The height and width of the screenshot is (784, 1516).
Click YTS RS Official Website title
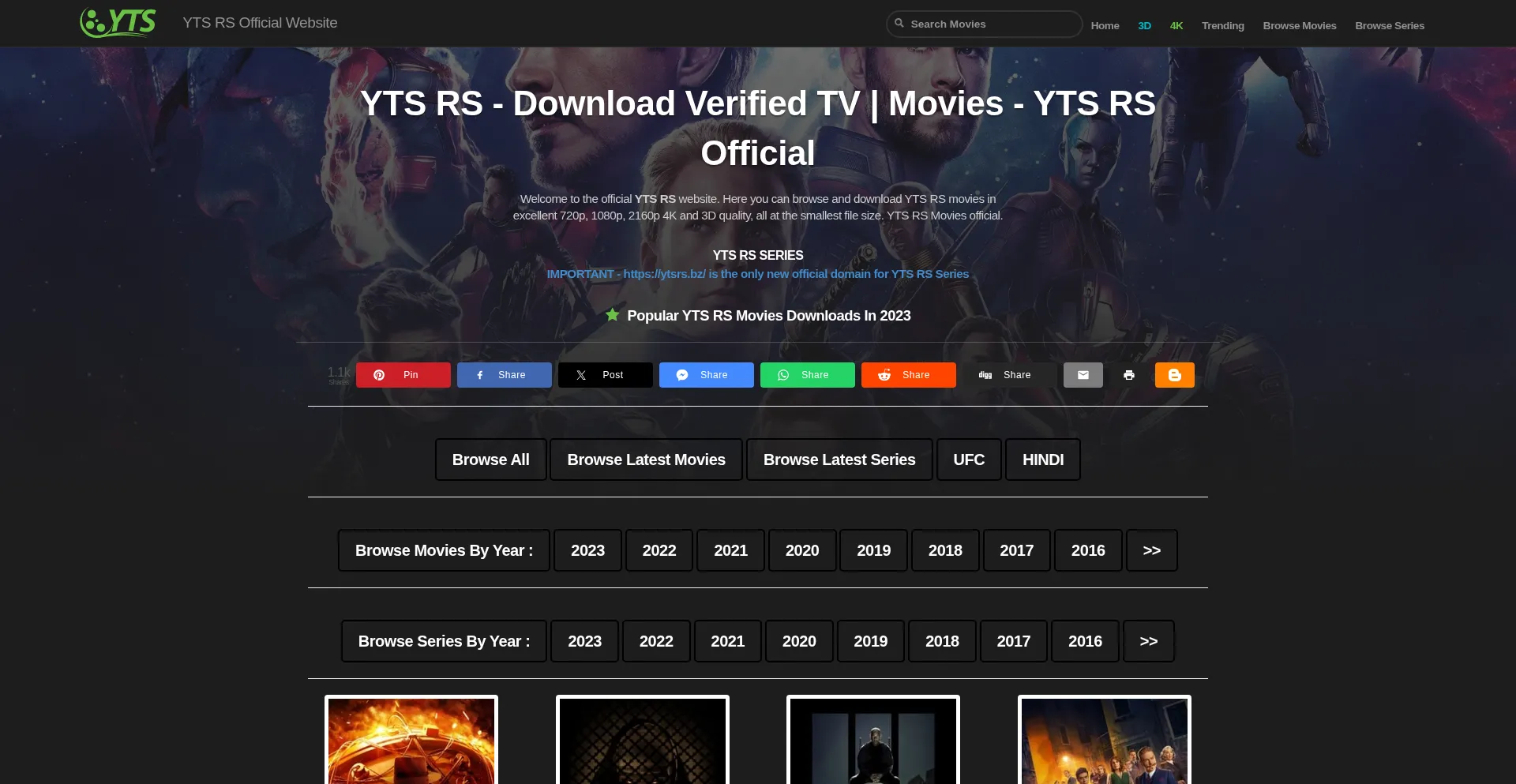pos(260,23)
